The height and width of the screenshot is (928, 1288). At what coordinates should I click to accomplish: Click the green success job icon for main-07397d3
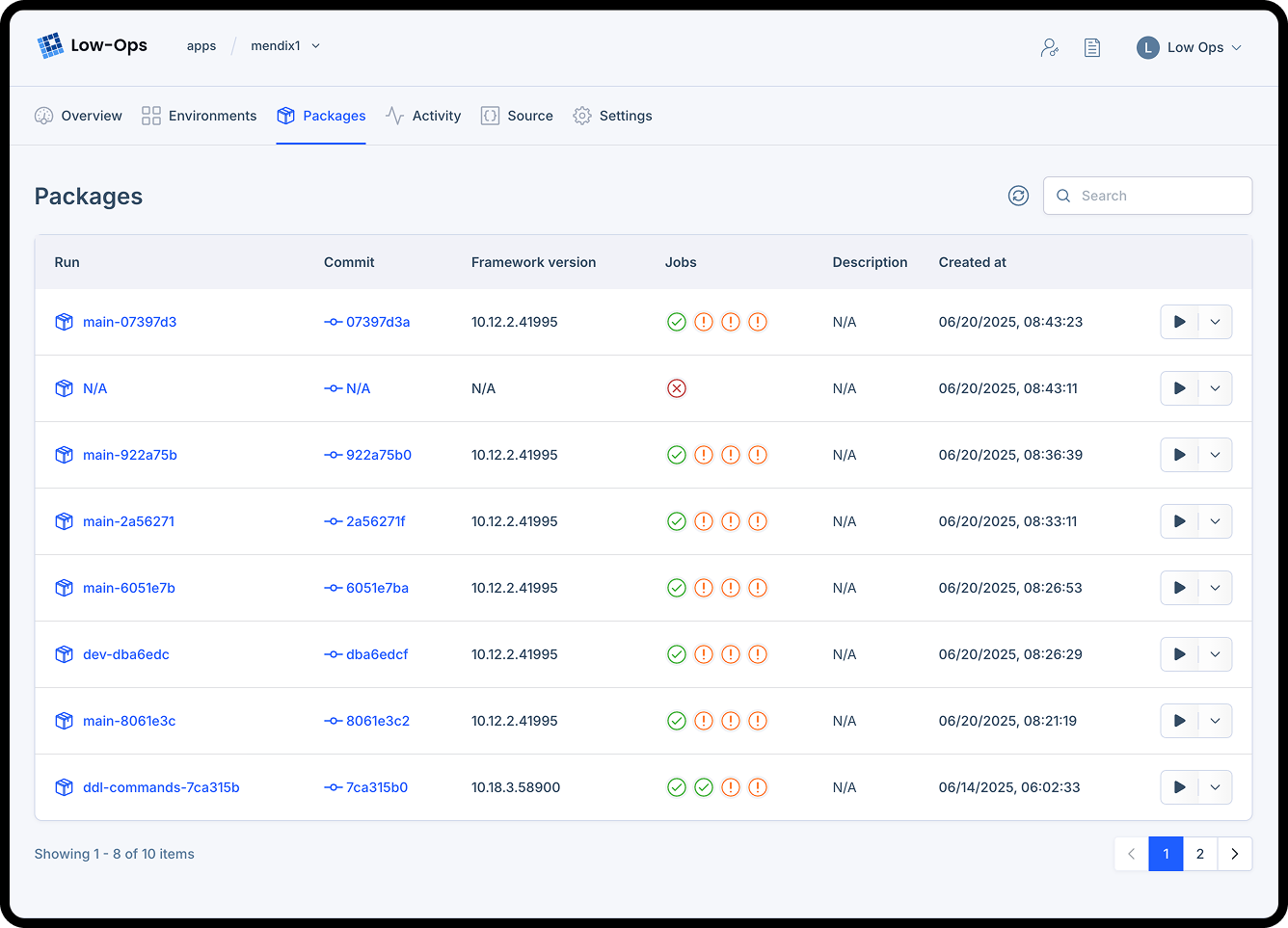677,322
